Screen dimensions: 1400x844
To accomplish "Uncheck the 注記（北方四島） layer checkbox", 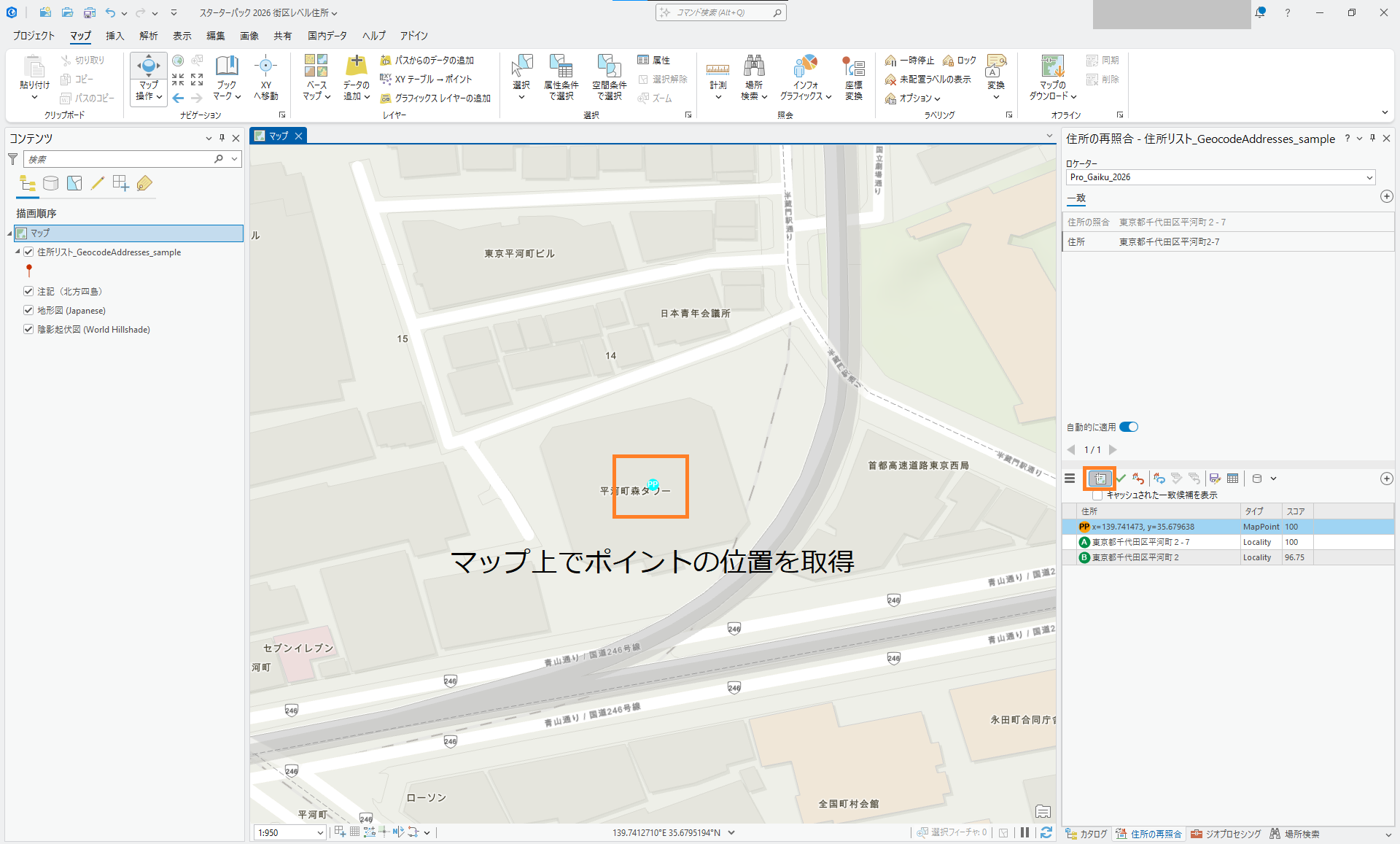I will [28, 291].
